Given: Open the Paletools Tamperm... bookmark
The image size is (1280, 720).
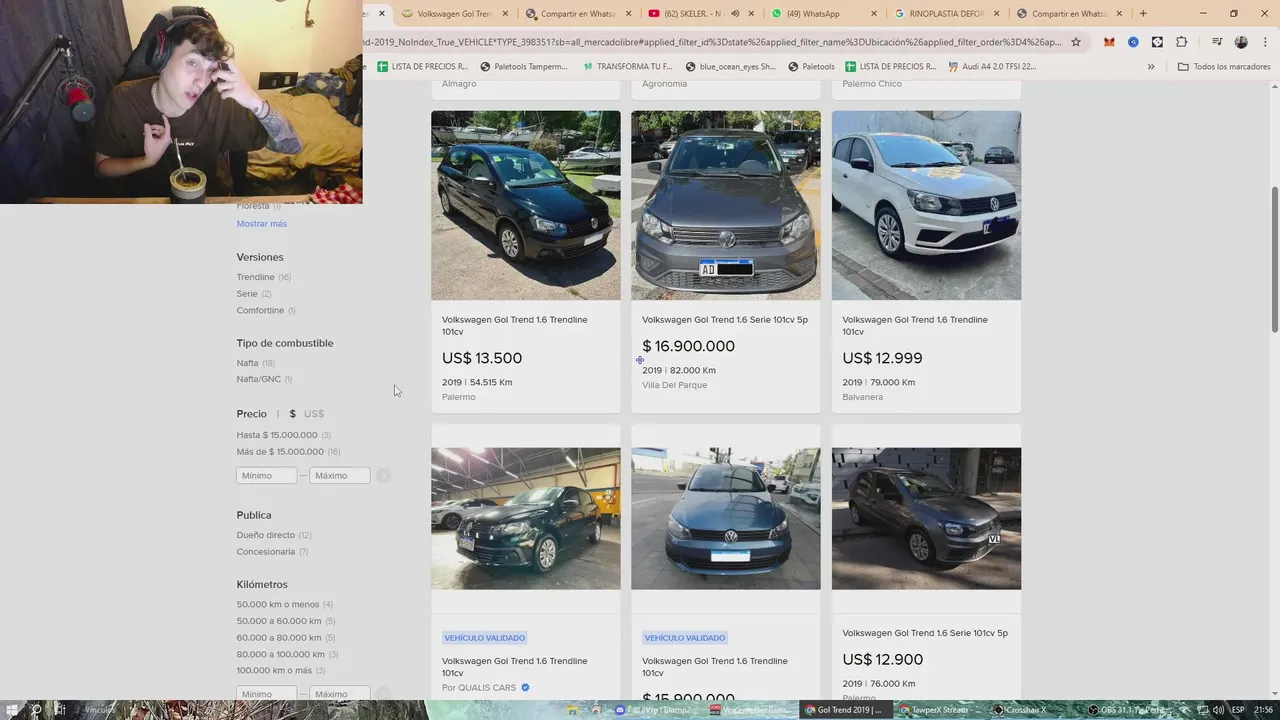Looking at the screenshot, I should (523, 67).
